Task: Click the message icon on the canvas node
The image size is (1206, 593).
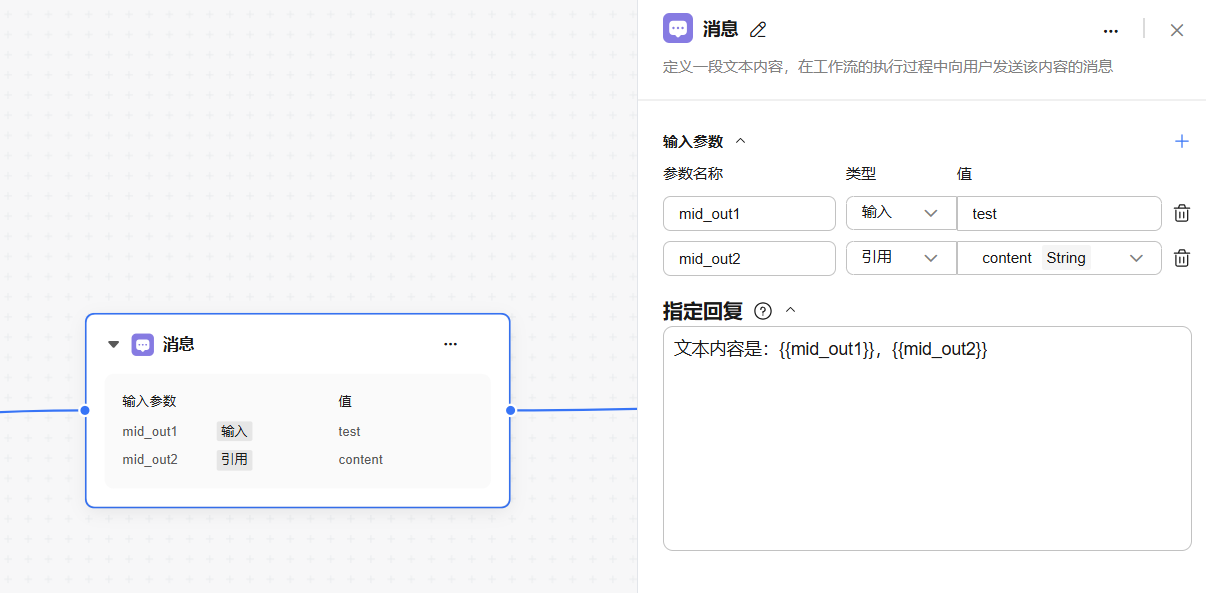Action: pyautogui.click(x=143, y=344)
